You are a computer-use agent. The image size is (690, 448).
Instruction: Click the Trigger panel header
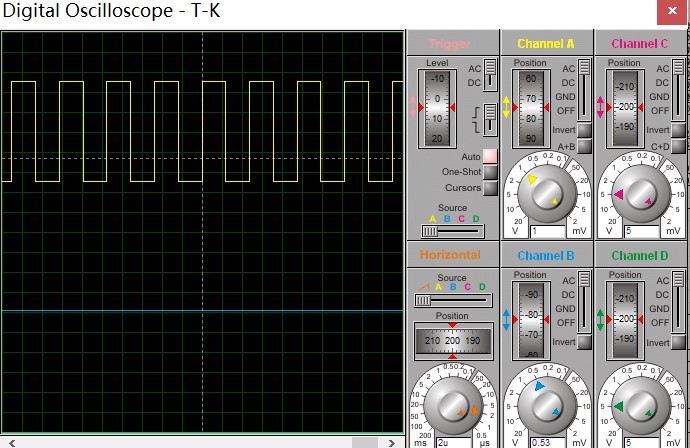click(450, 44)
